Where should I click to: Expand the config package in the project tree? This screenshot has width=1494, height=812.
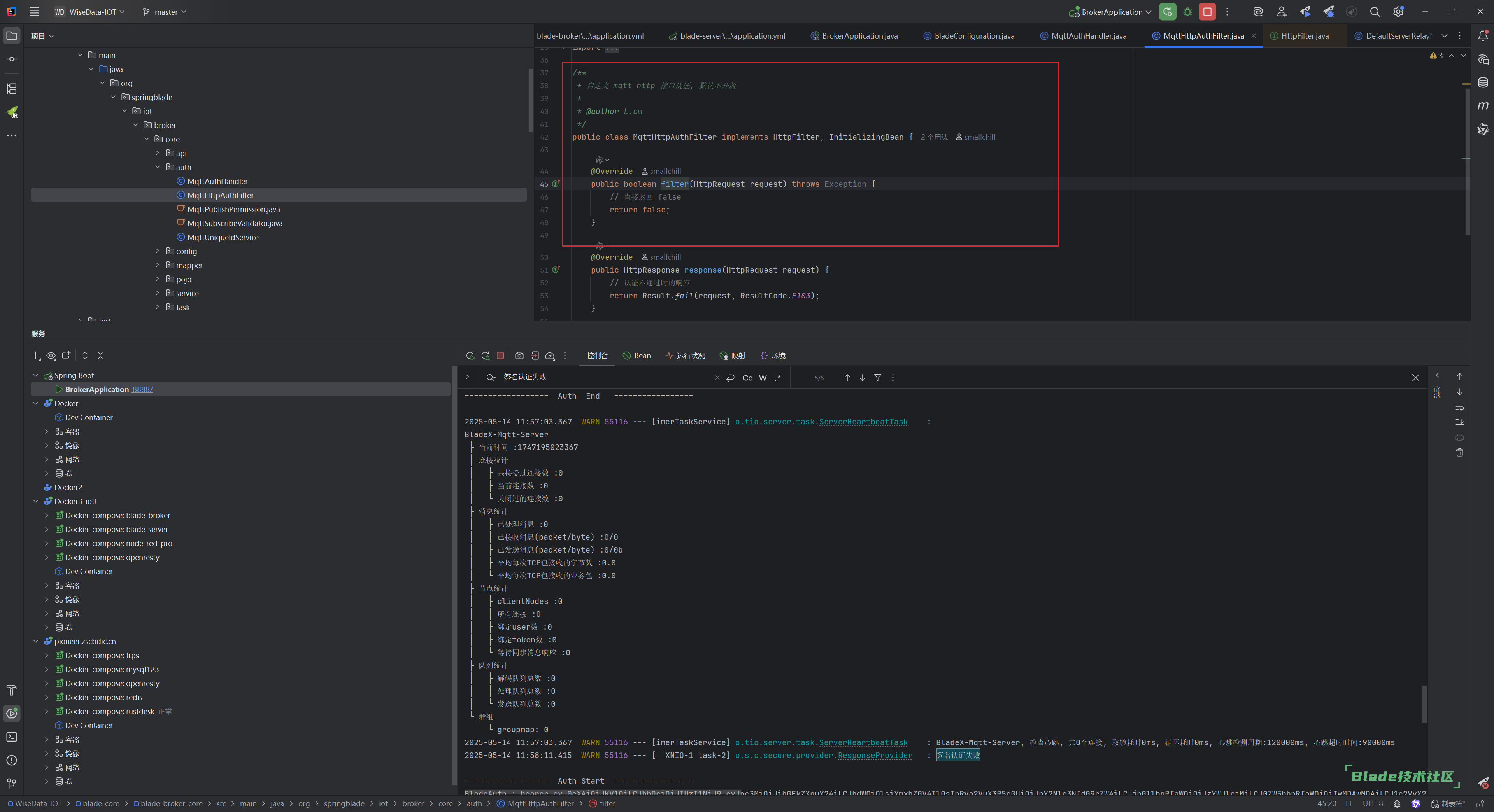click(x=158, y=251)
